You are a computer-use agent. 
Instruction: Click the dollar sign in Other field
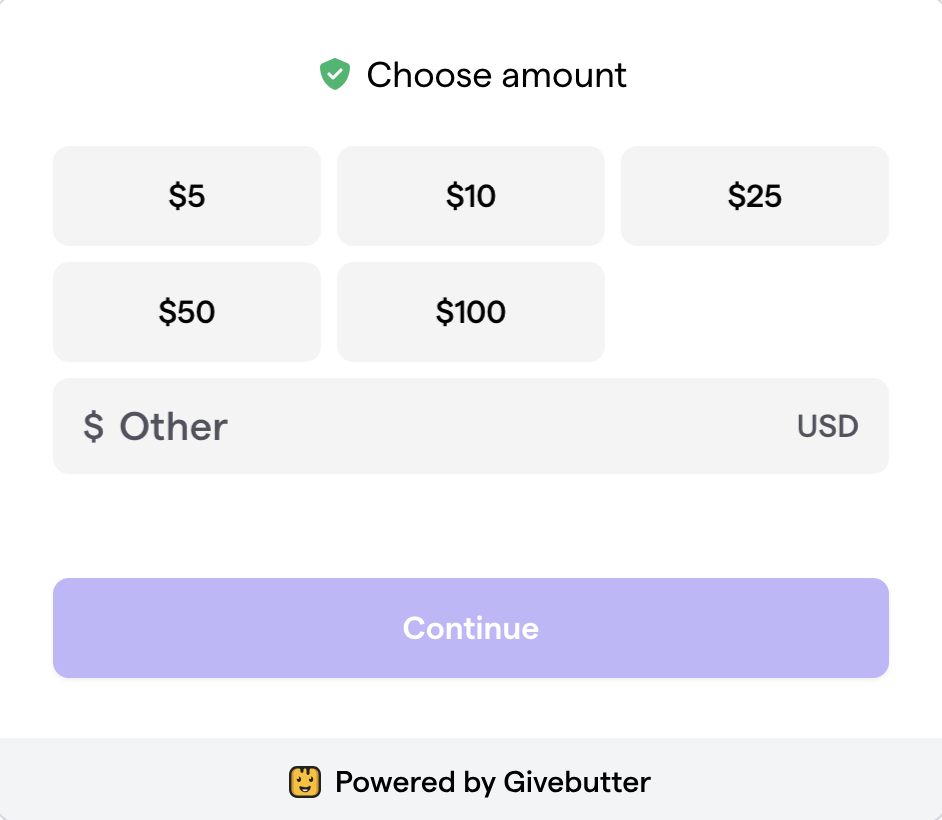[x=93, y=427]
